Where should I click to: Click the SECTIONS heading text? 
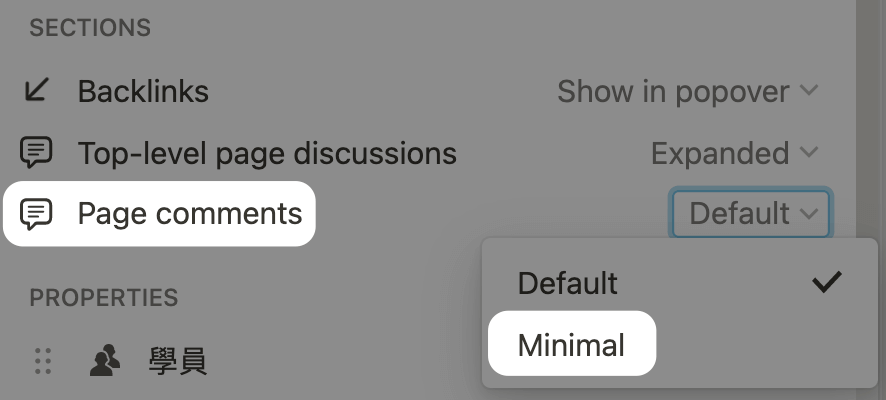pos(90,28)
